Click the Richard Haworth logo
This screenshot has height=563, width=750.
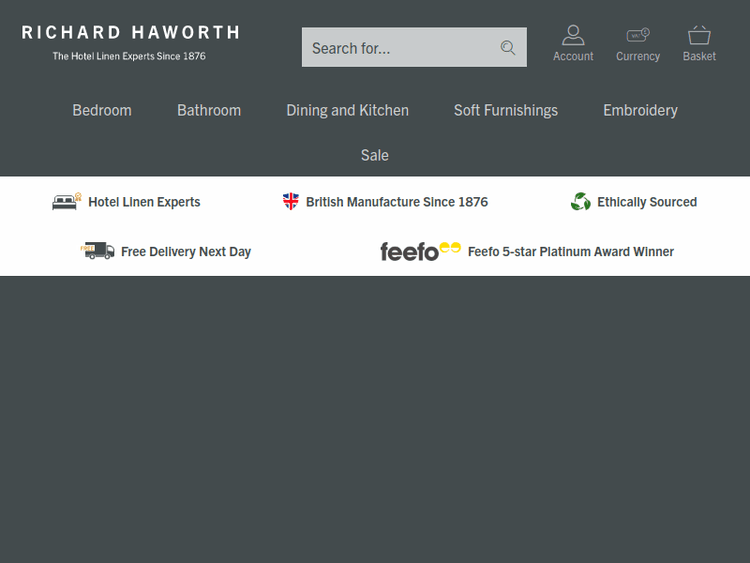coord(130,41)
